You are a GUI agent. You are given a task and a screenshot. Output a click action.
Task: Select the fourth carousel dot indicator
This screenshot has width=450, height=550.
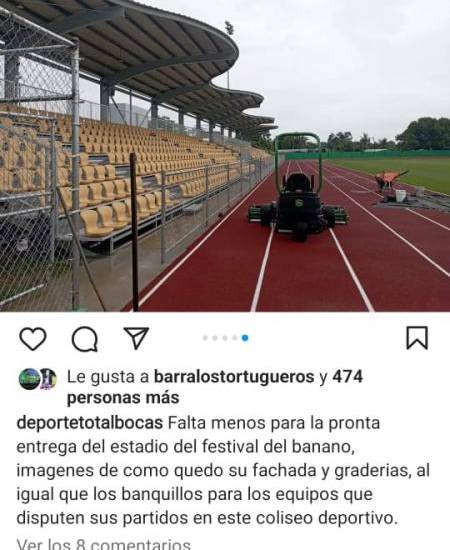235,338
